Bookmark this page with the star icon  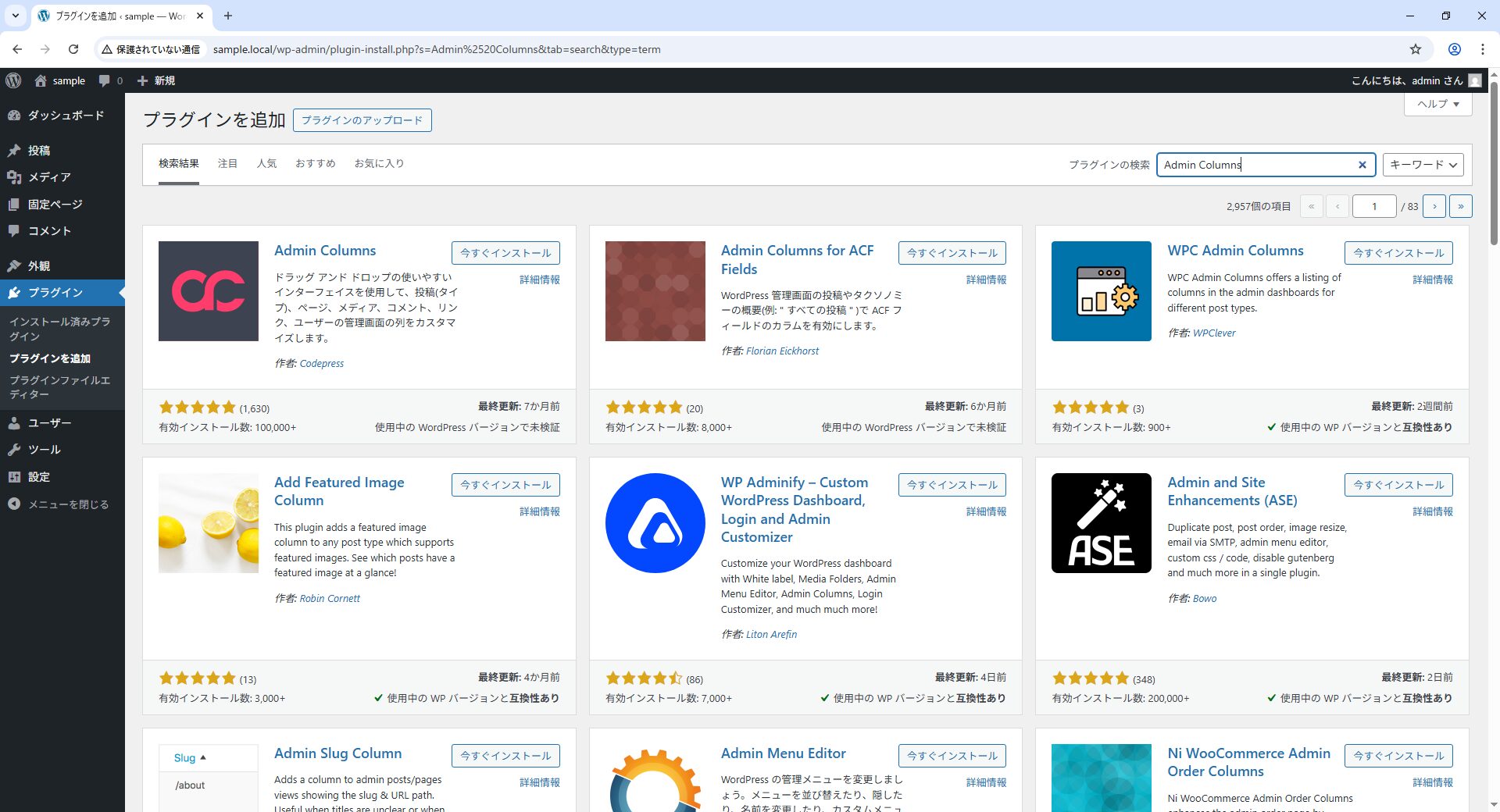point(1416,49)
